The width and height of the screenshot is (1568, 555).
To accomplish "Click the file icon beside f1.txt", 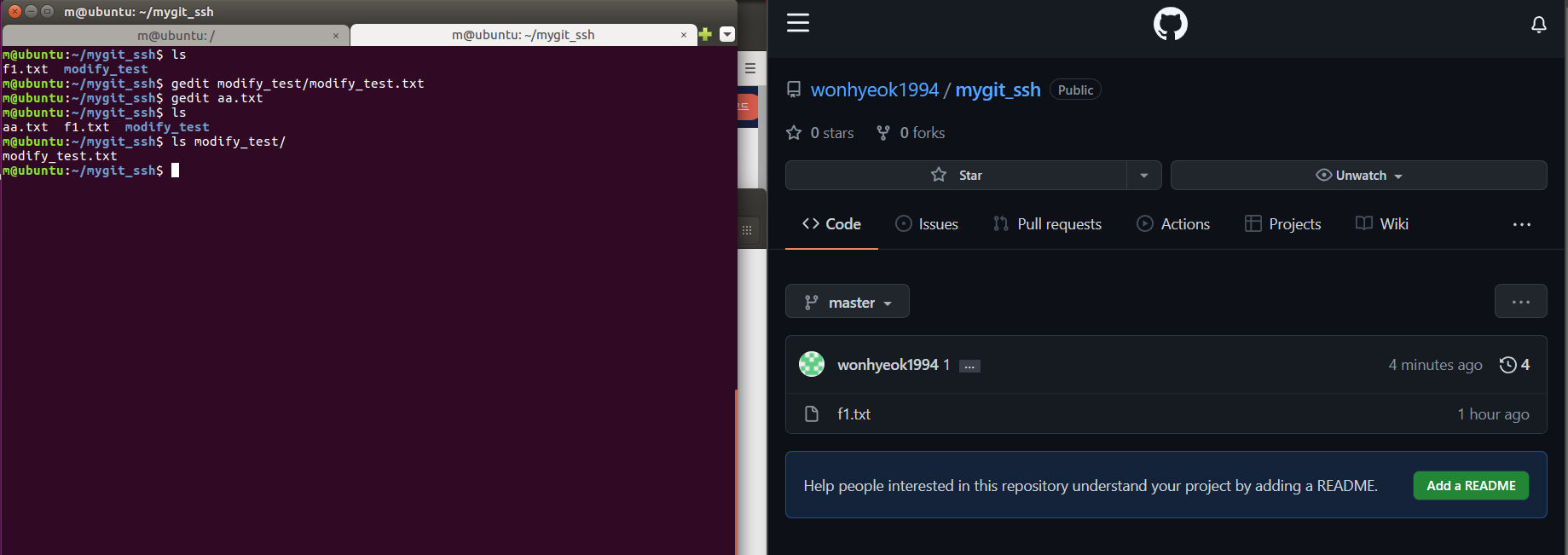I will coord(812,413).
